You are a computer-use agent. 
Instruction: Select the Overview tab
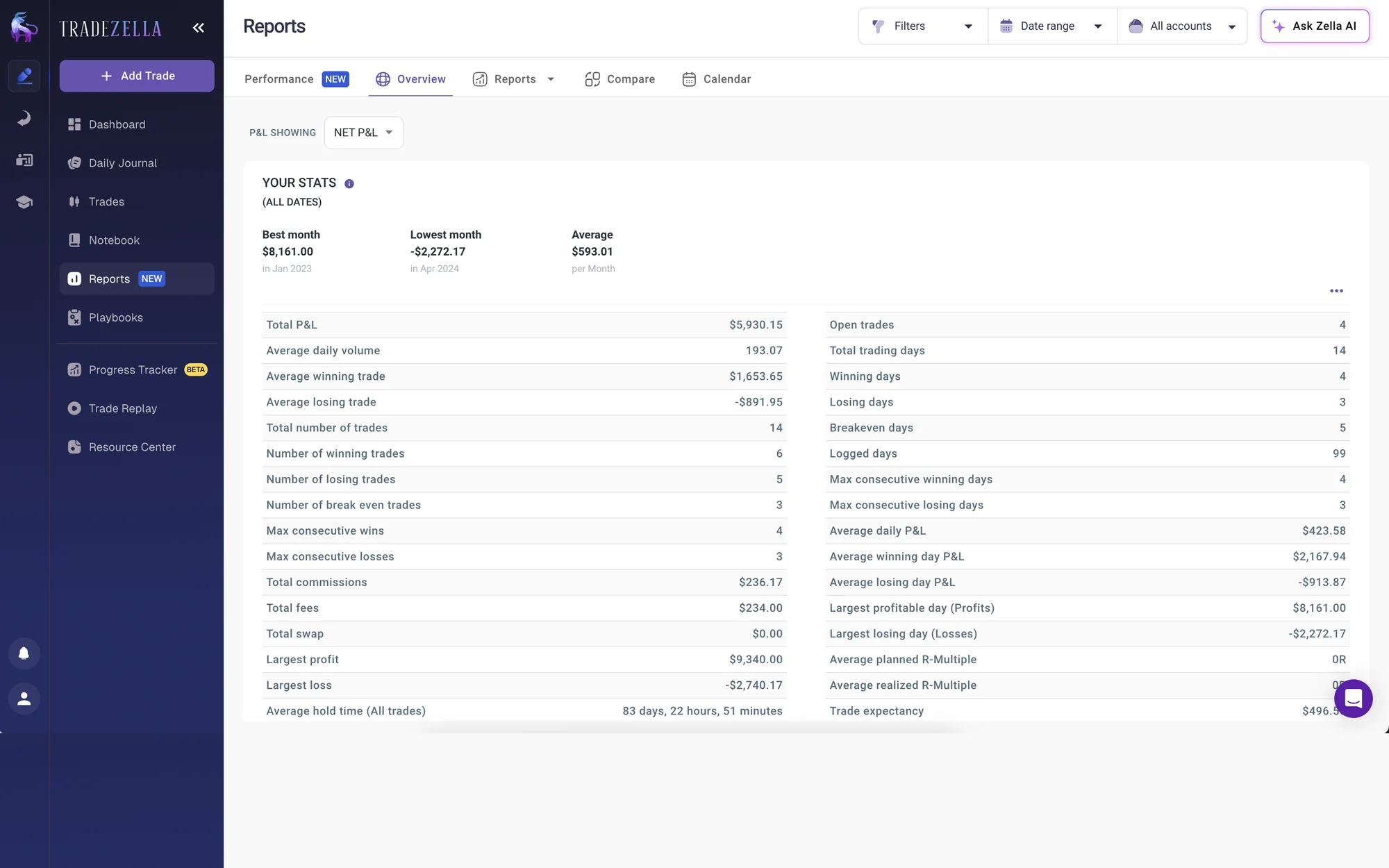coord(410,79)
